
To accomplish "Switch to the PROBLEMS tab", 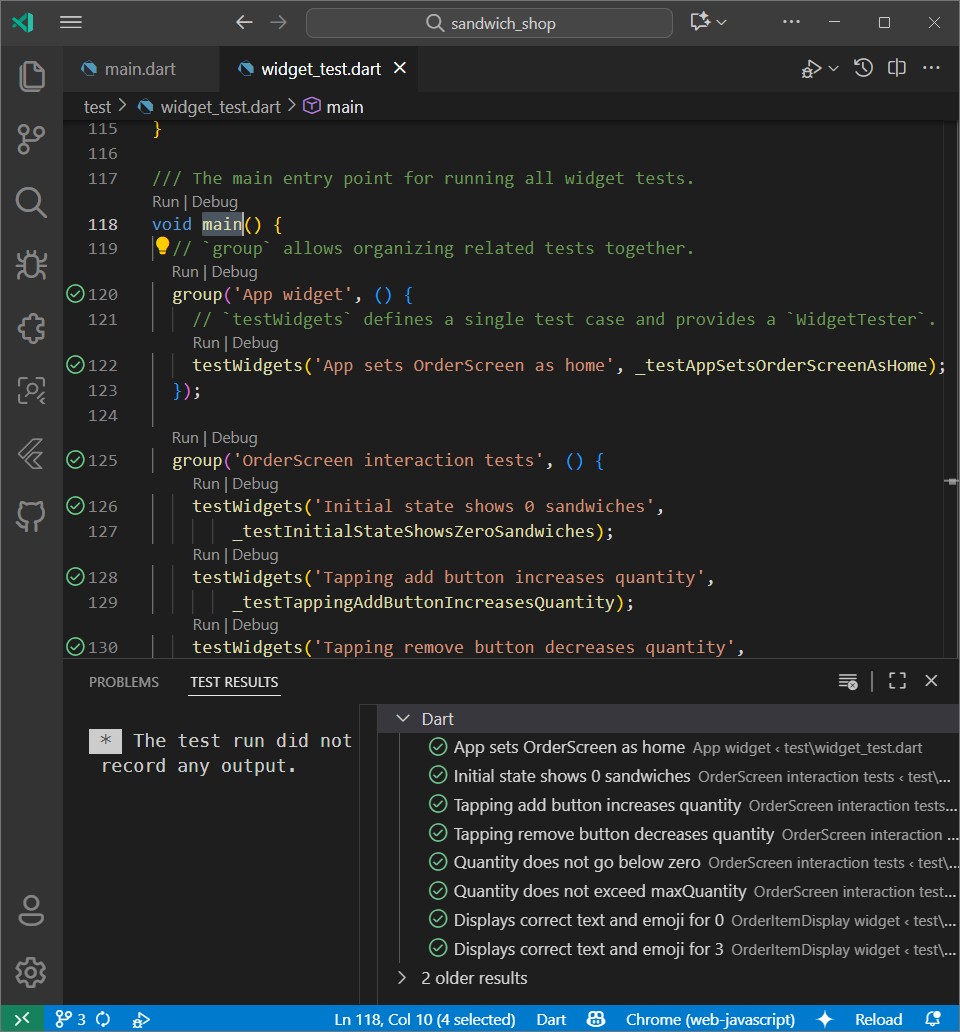I will click(x=123, y=681).
